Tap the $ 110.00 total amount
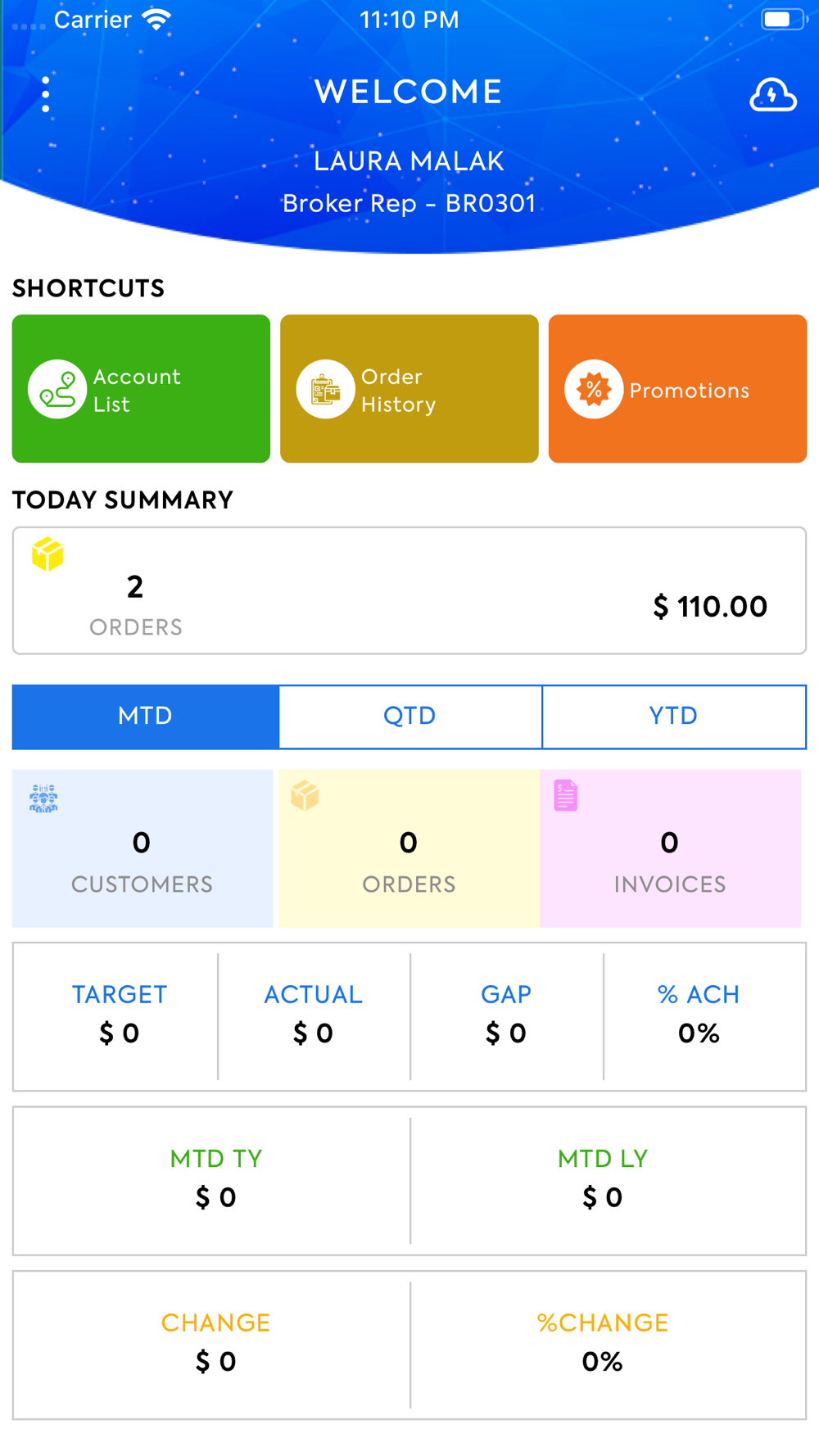 710,607
